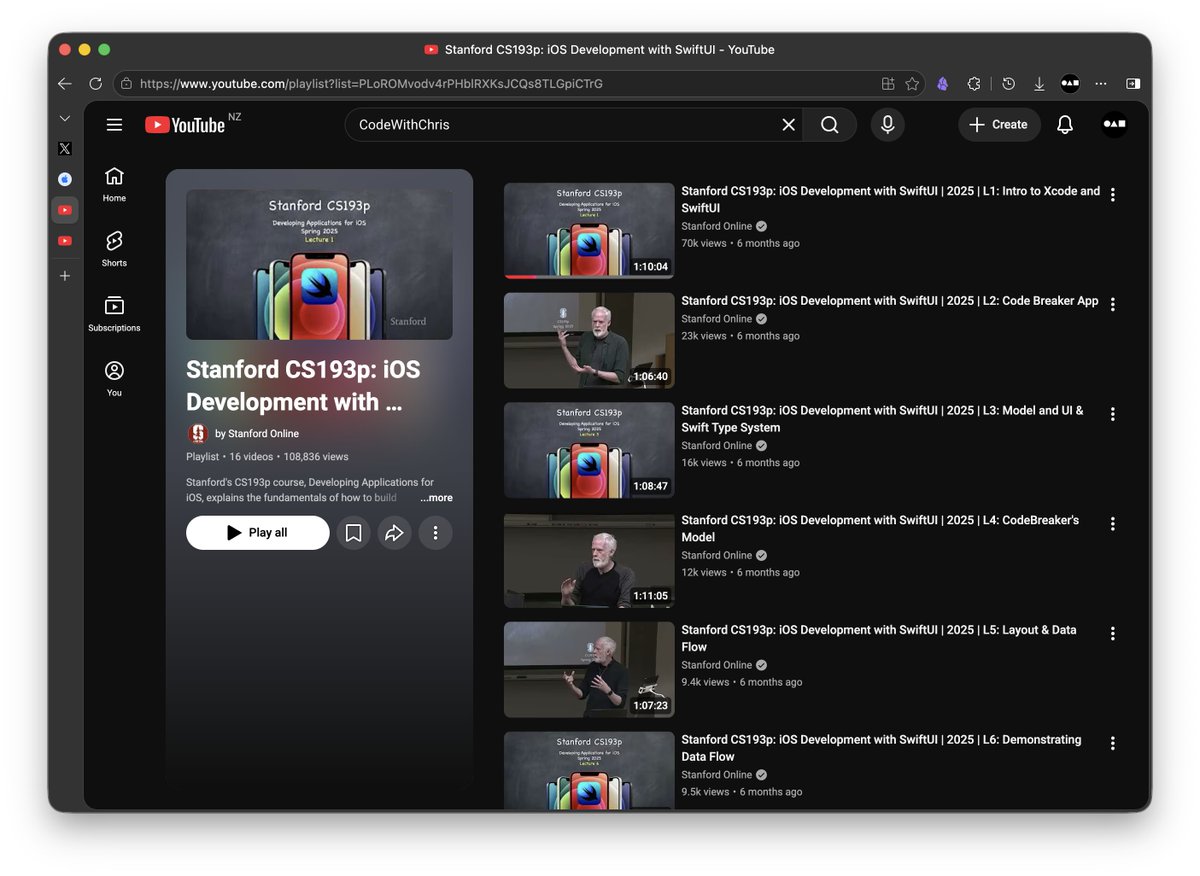Click '23k views • 6 months ago' text
Image resolution: width=1200 pixels, height=876 pixels.
[741, 336]
